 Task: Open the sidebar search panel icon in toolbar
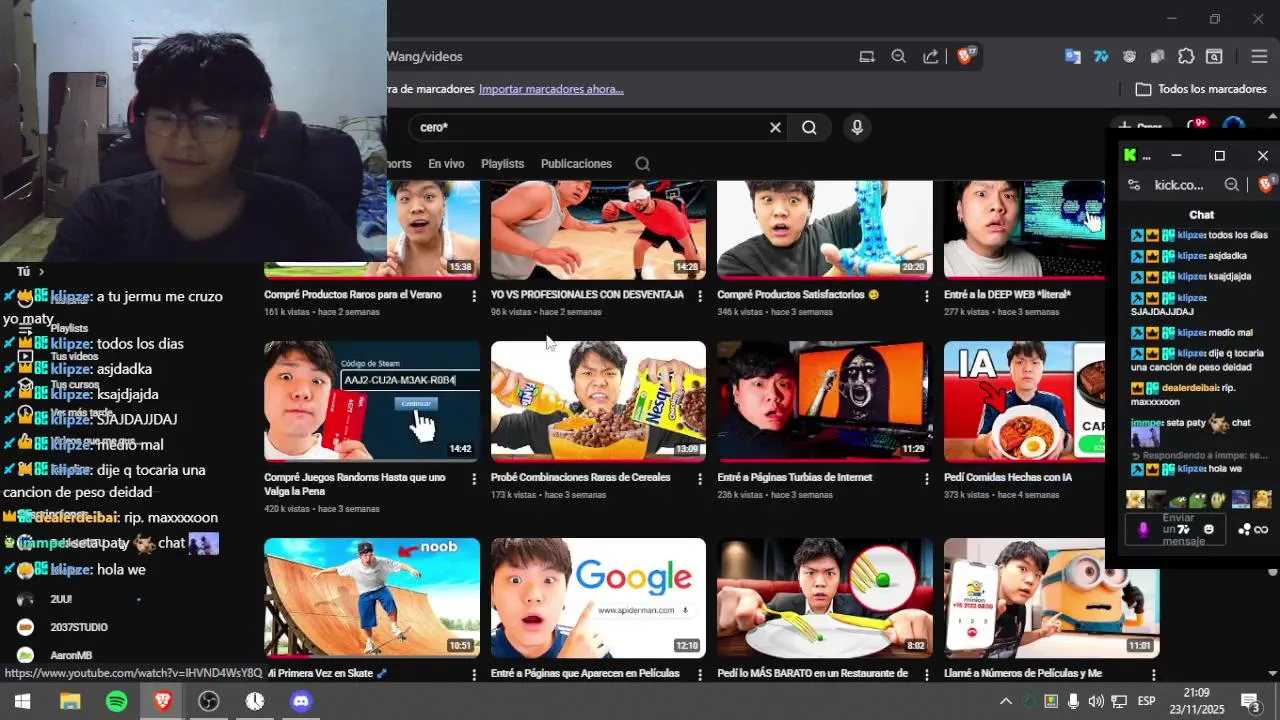[1214, 57]
